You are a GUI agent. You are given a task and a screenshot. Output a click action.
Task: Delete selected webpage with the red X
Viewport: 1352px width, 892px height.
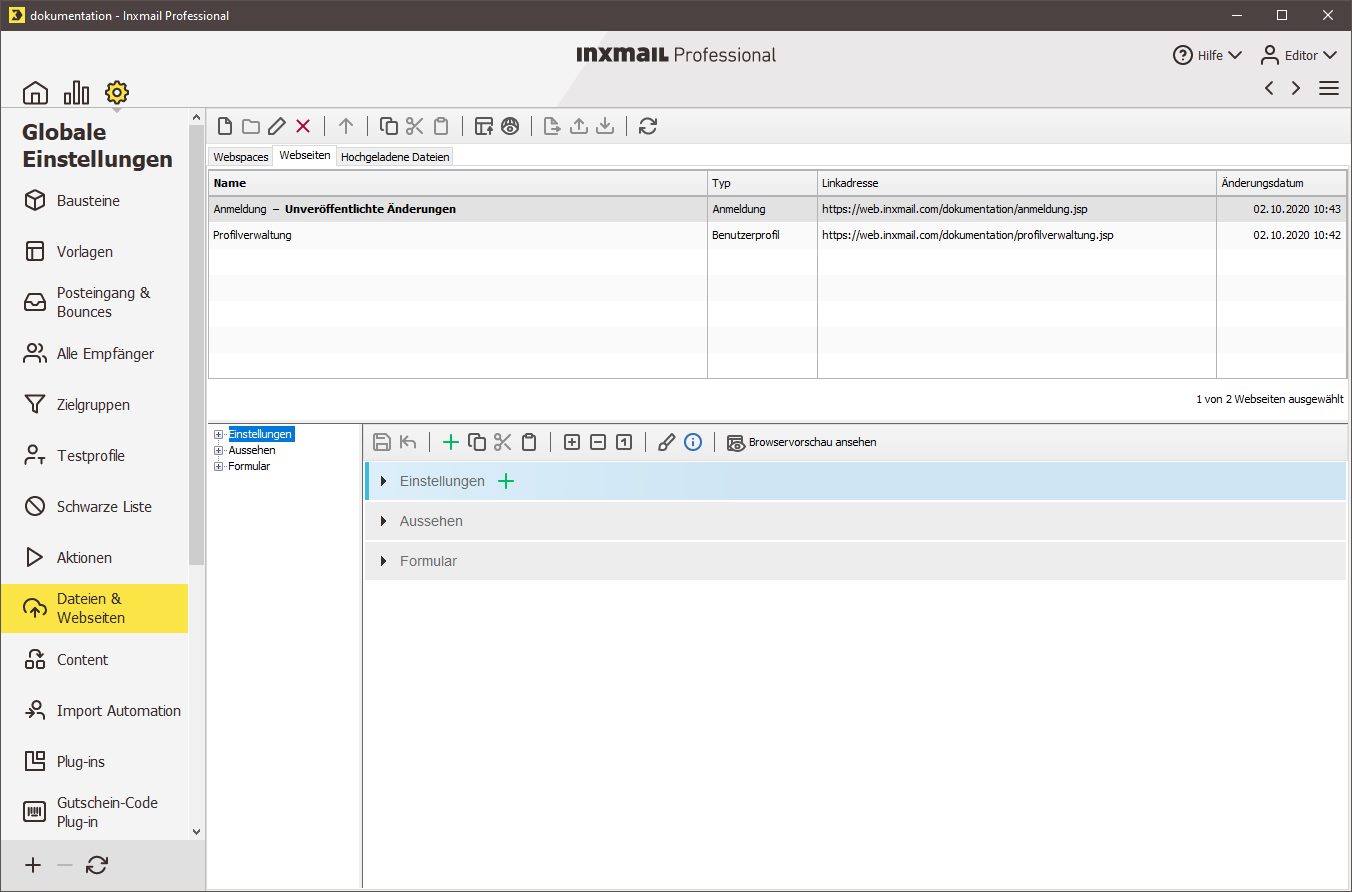tap(303, 126)
